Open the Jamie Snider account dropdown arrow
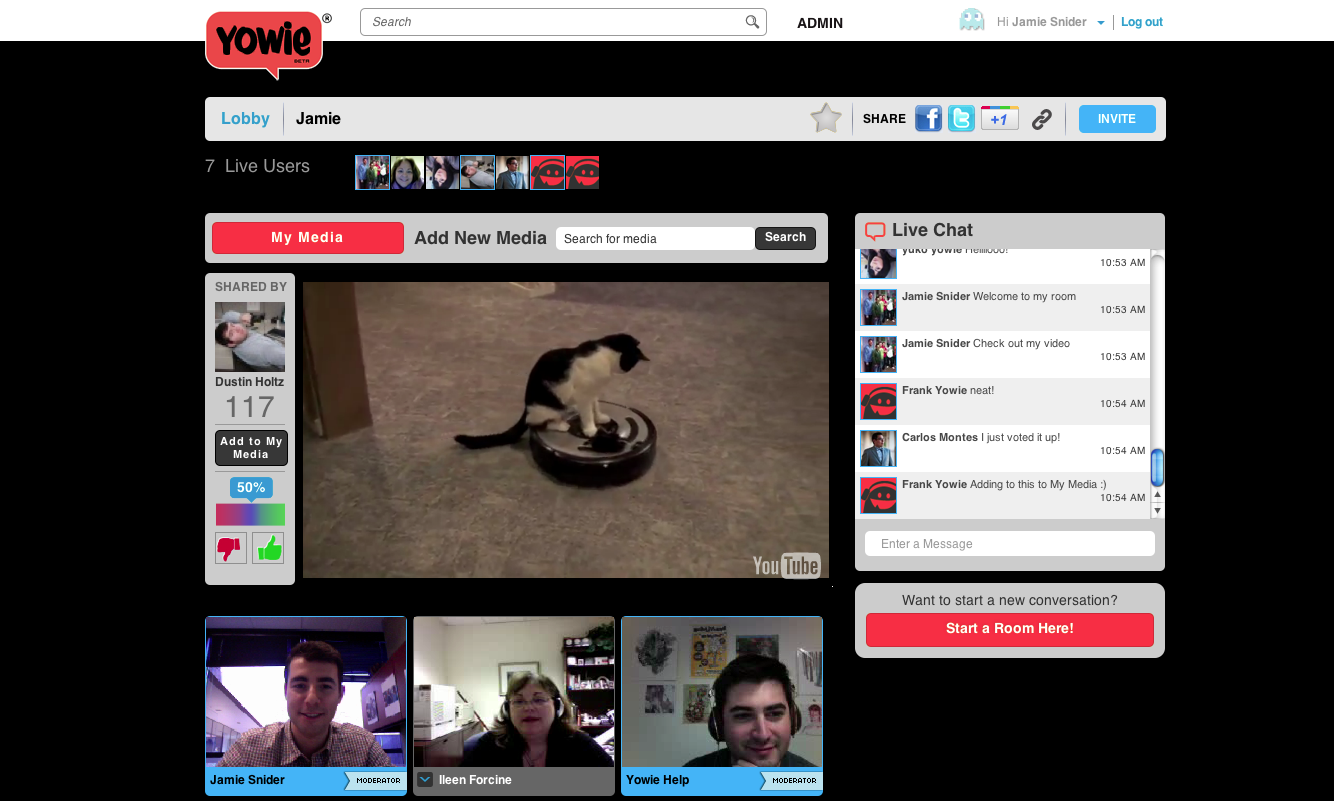Screen dimensions: 1334x801 (1100, 23)
